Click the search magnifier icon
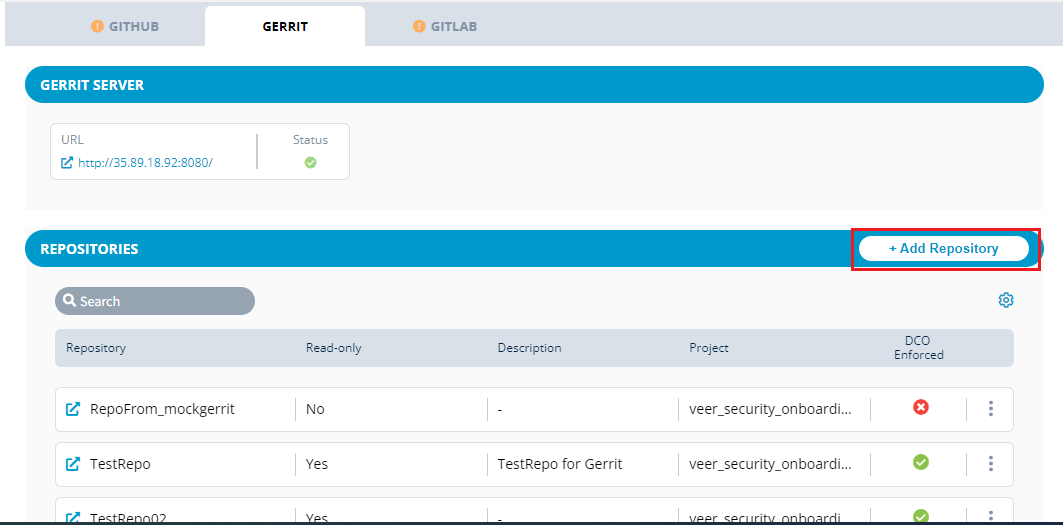Image resolution: width=1063 pixels, height=525 pixels. tap(69, 301)
